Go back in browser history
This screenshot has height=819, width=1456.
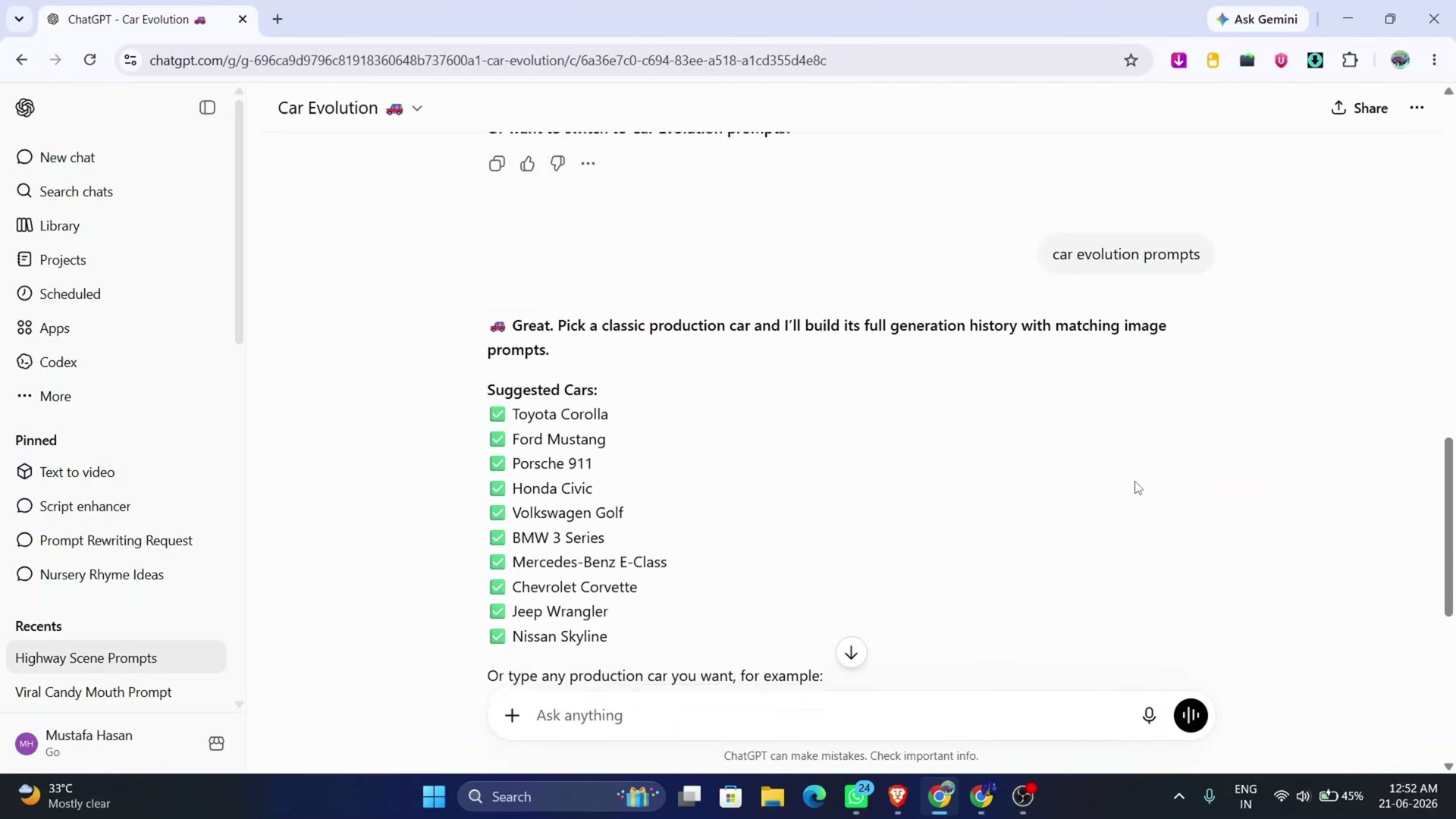click(22, 61)
